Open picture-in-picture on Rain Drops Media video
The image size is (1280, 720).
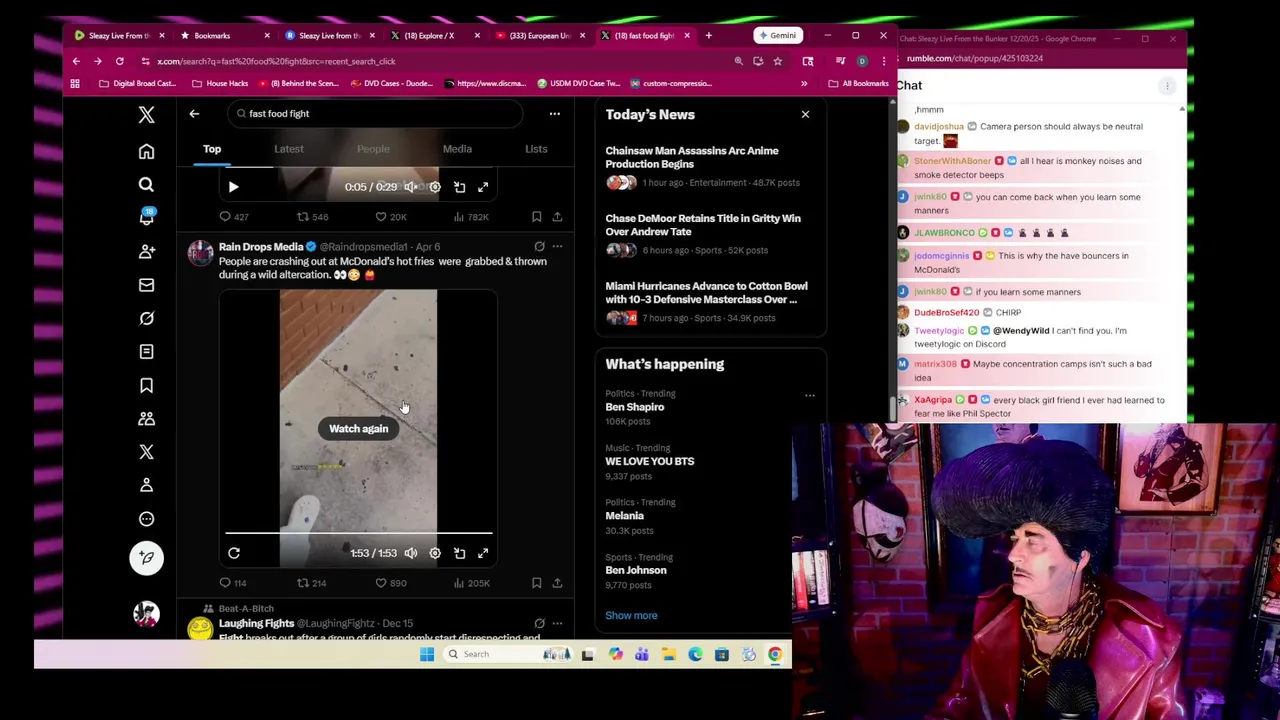point(459,553)
